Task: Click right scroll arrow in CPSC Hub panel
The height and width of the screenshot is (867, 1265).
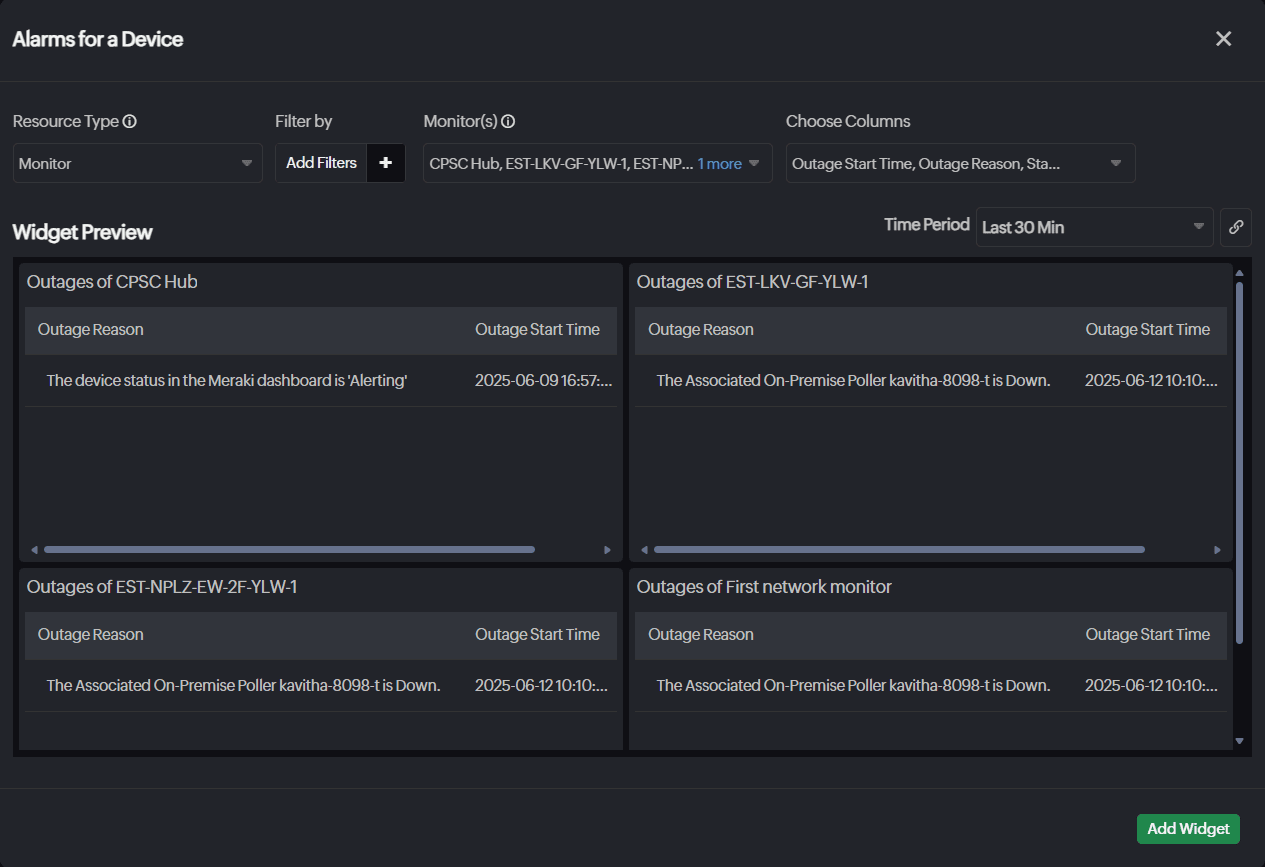Action: point(607,550)
